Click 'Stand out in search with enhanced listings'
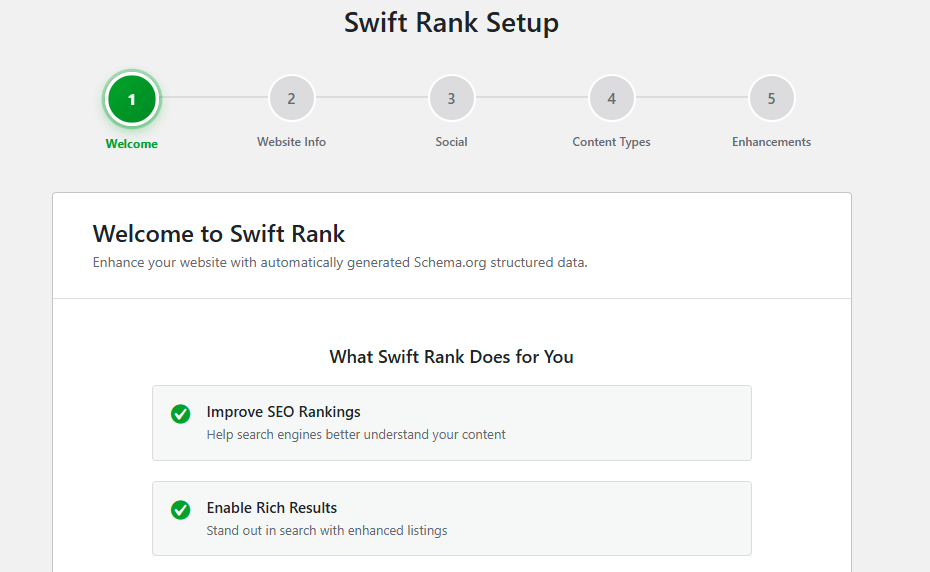930x572 pixels. click(x=327, y=530)
